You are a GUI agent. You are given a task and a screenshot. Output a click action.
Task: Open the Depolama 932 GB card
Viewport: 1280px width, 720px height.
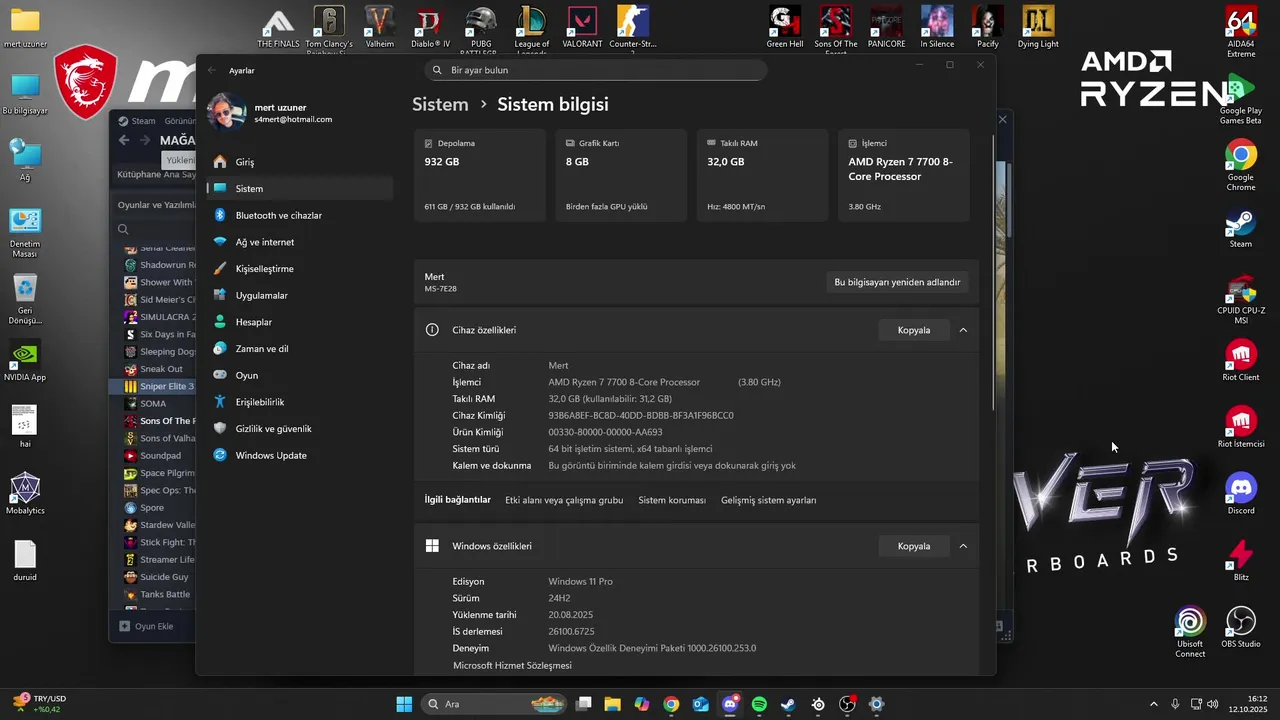[479, 175]
